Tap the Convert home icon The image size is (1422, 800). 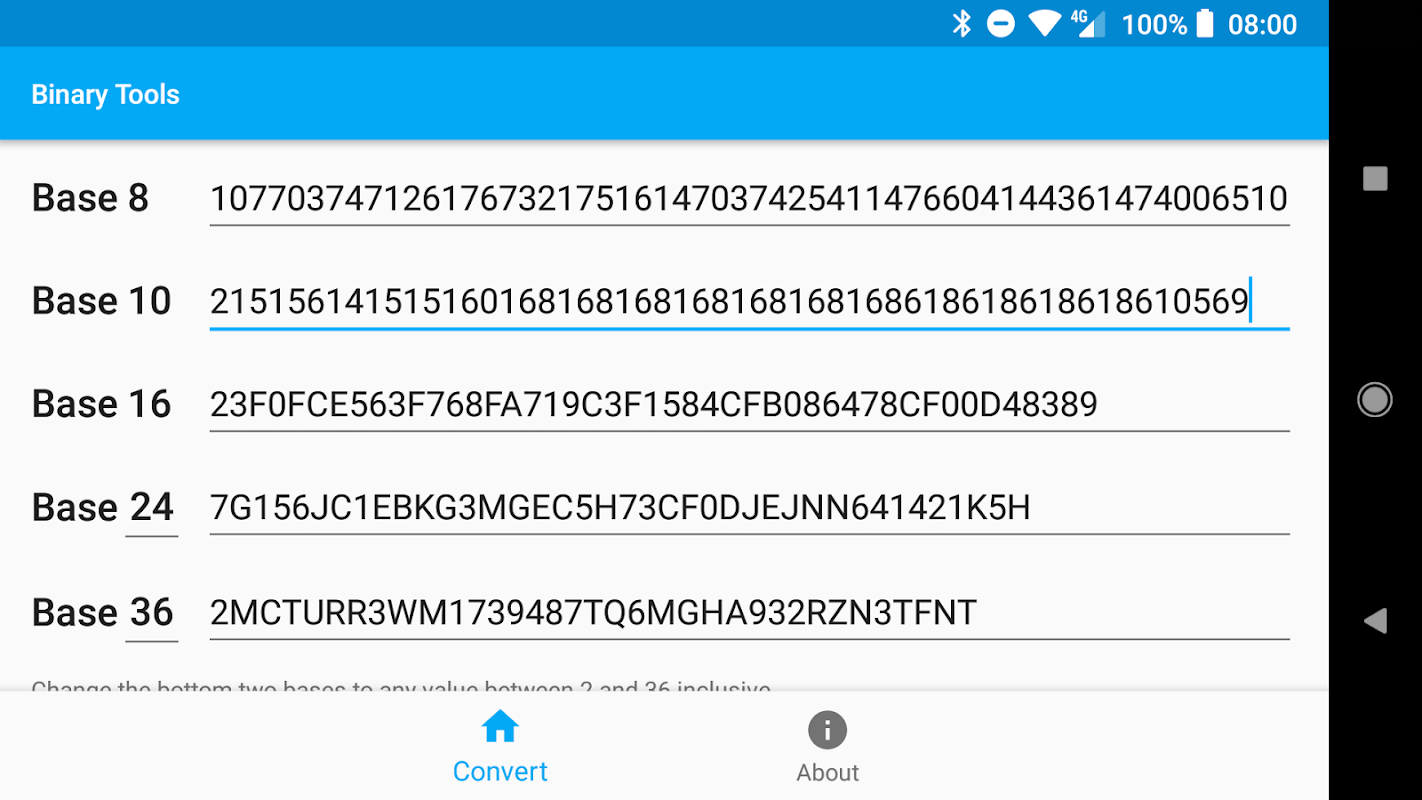coord(500,727)
